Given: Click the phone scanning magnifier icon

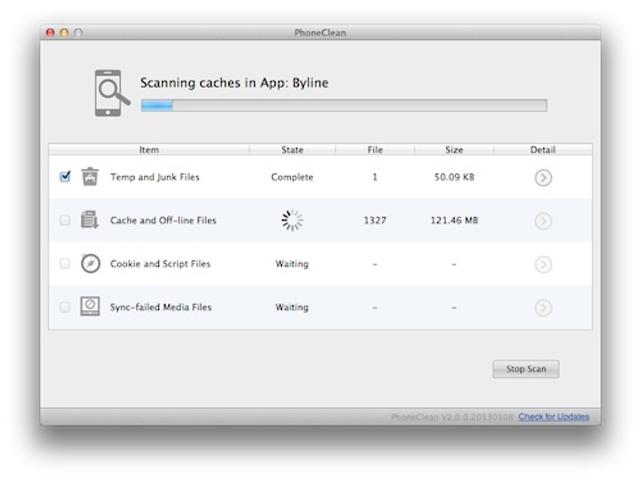Looking at the screenshot, I should (x=112, y=93).
